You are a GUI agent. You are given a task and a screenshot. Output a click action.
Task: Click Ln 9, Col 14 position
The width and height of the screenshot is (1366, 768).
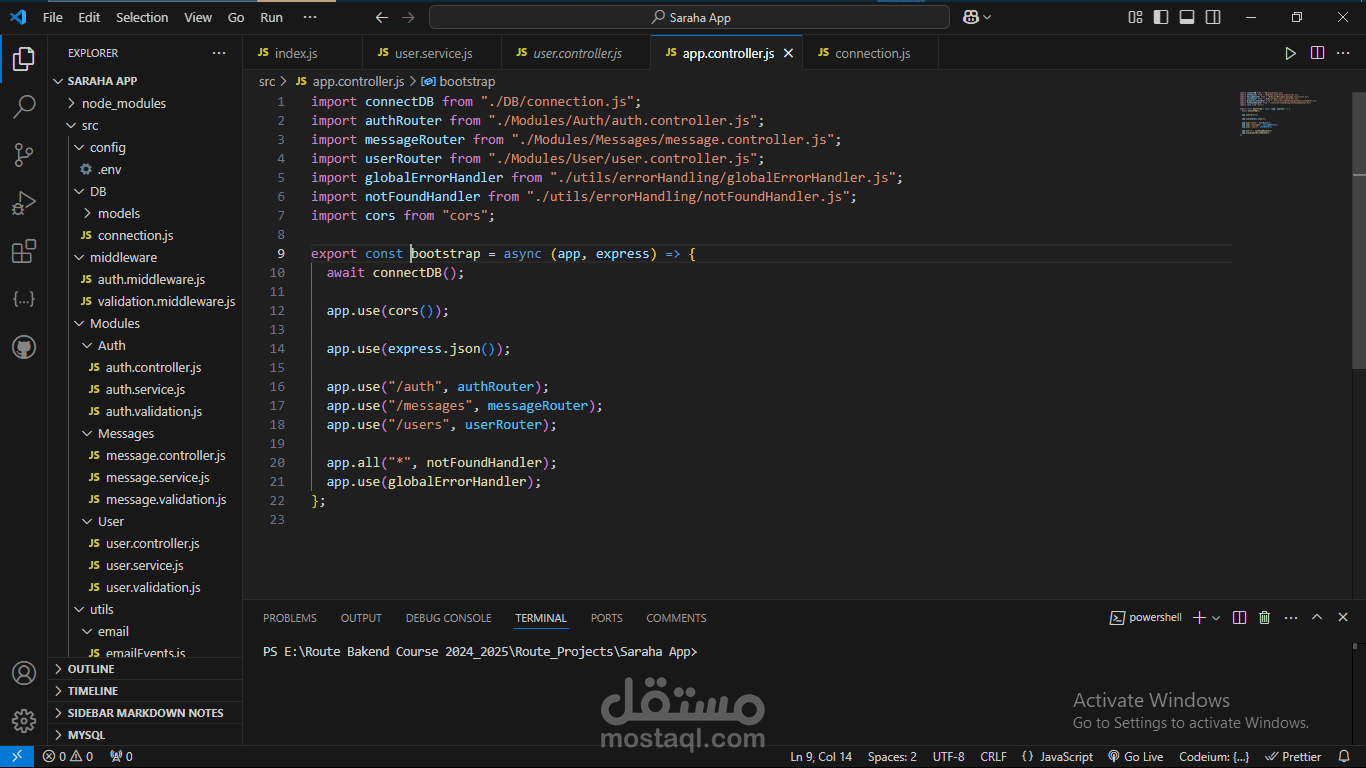click(821, 757)
